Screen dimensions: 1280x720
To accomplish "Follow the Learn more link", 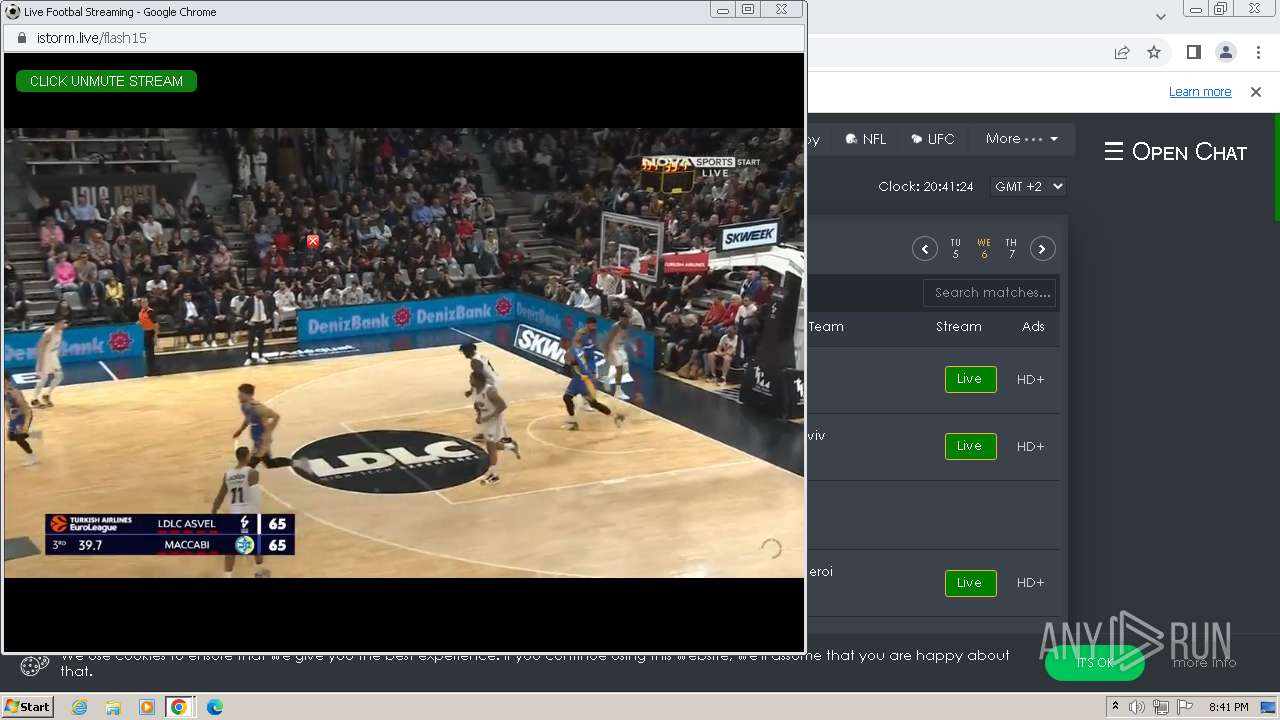I will pos(1200,92).
